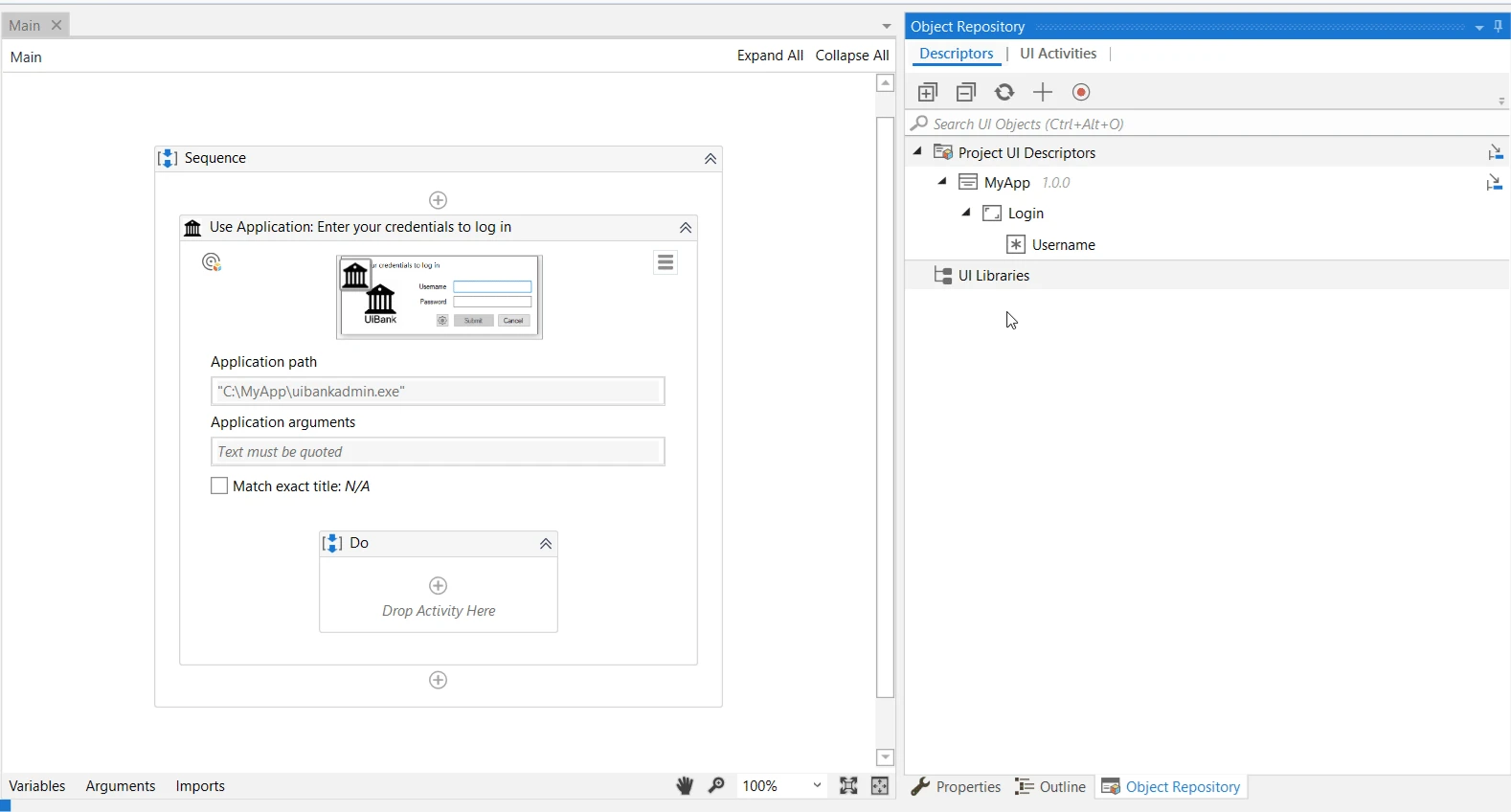Click the zoom magnifier icon

tap(716, 786)
